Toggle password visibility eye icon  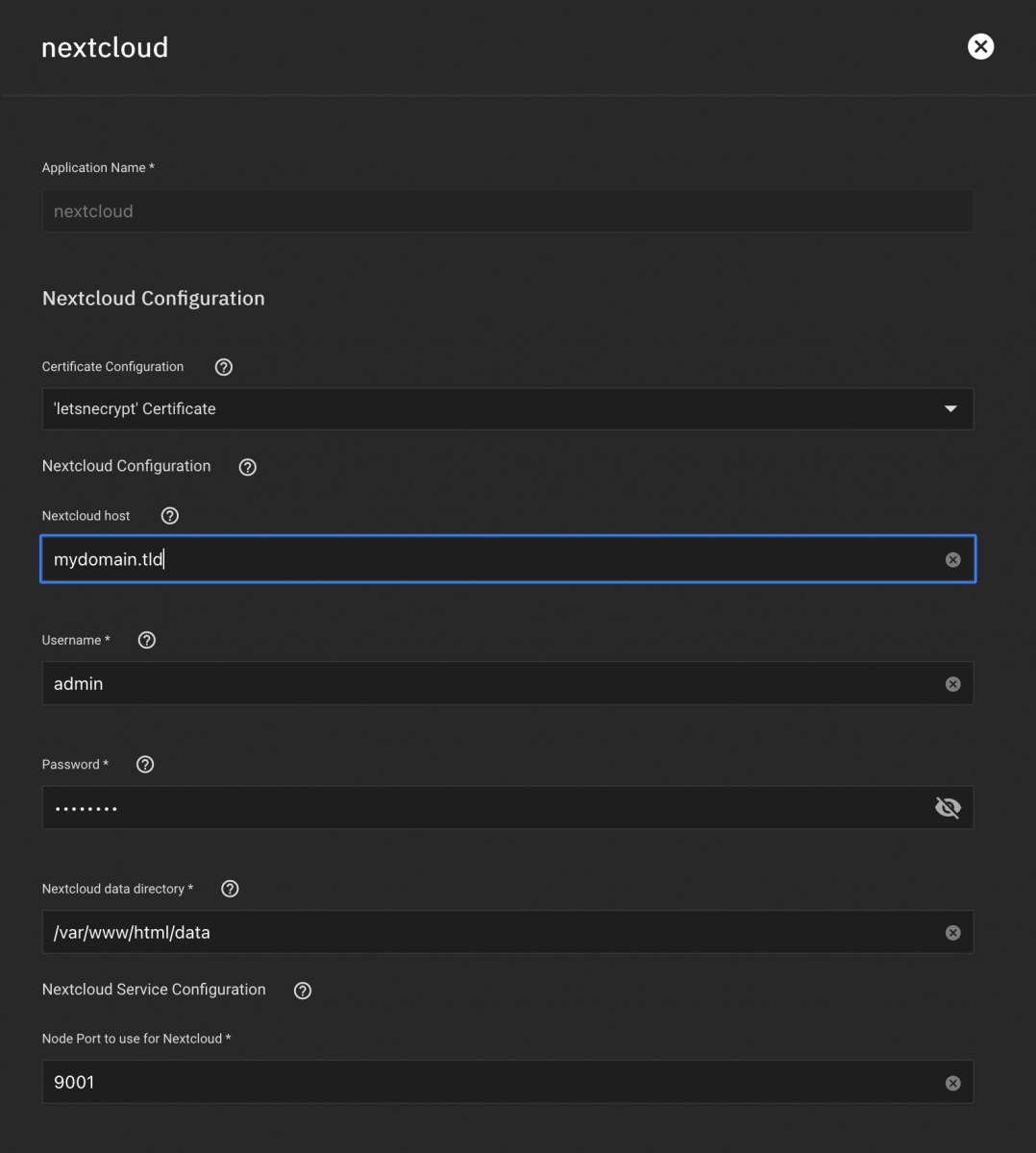click(948, 808)
